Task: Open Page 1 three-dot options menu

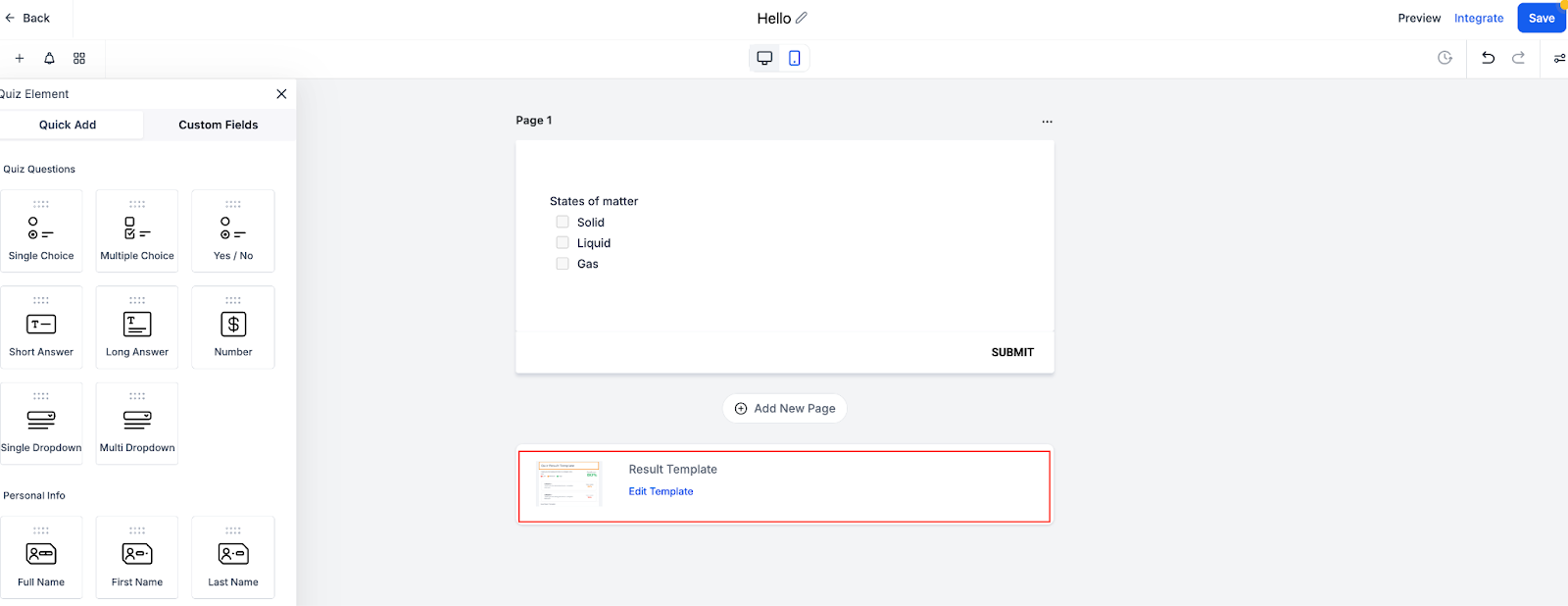Action: pos(1047,122)
